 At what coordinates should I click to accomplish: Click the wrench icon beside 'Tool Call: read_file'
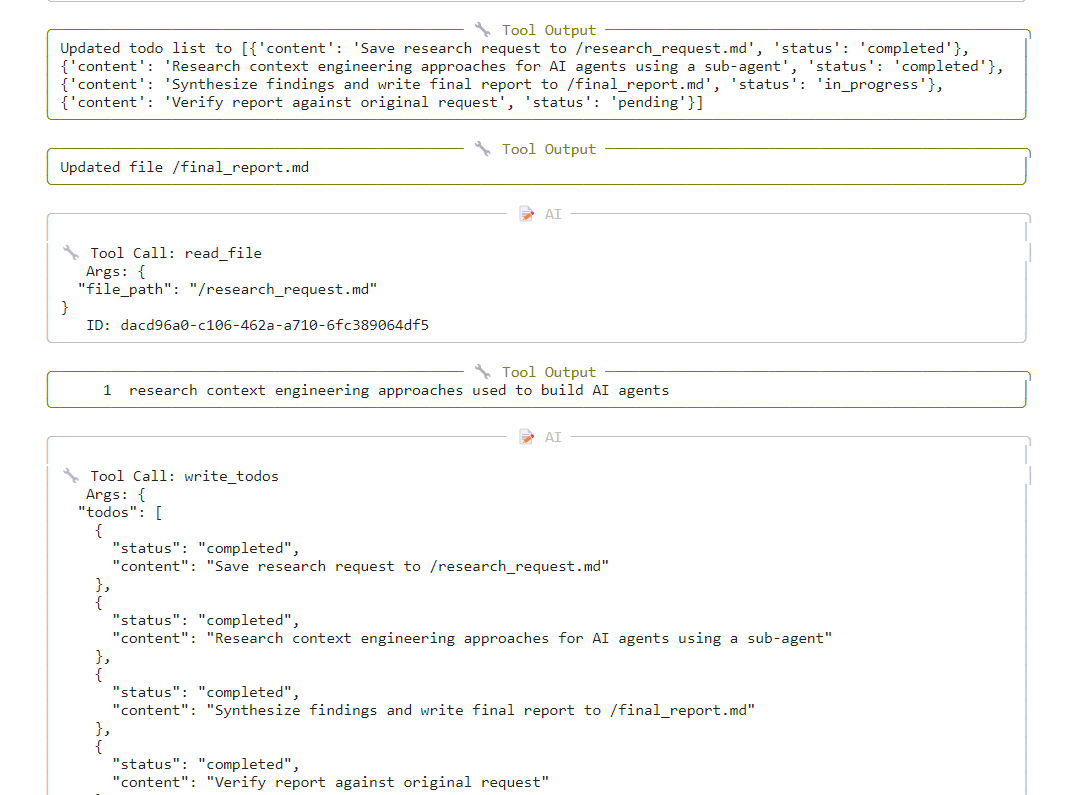[71, 253]
